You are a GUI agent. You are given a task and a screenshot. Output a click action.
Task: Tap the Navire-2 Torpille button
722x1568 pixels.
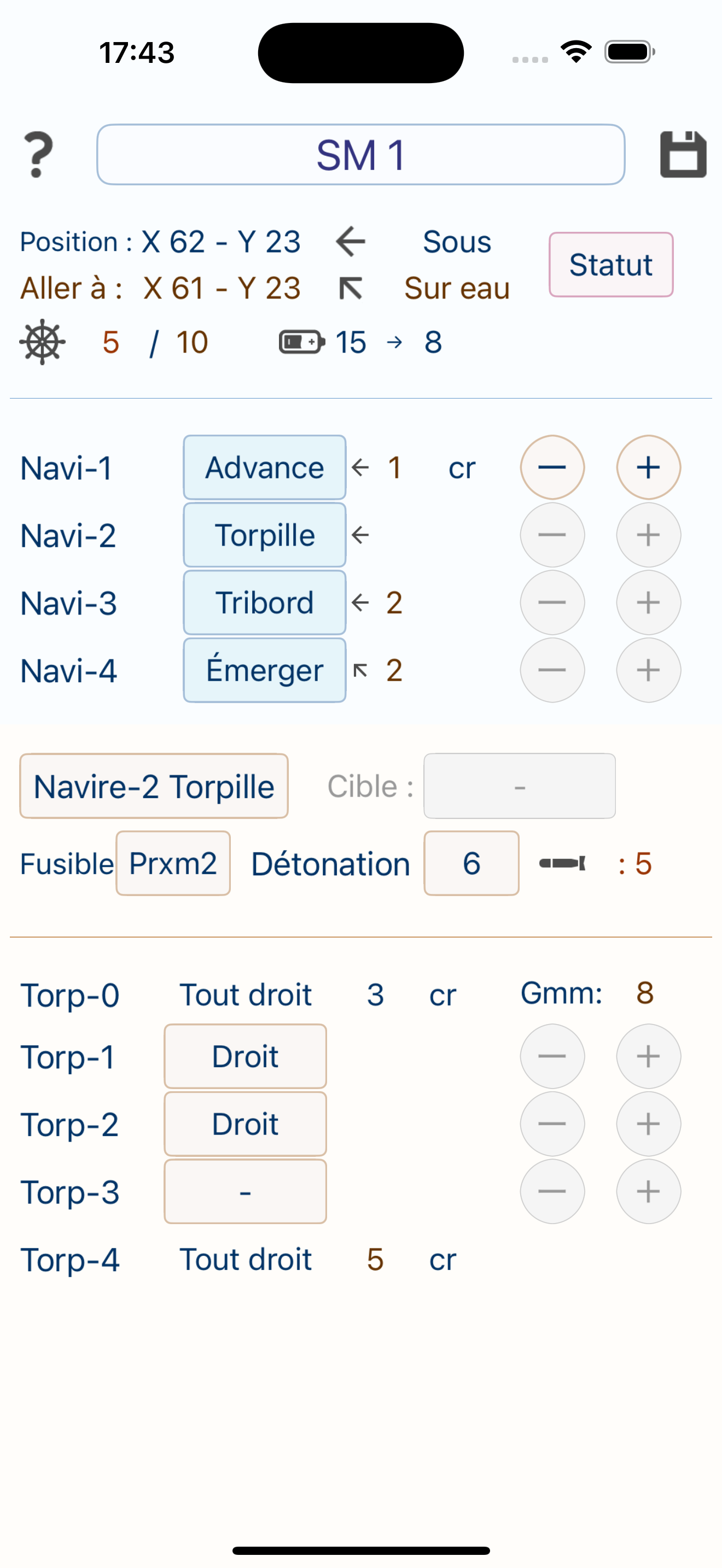click(x=154, y=786)
